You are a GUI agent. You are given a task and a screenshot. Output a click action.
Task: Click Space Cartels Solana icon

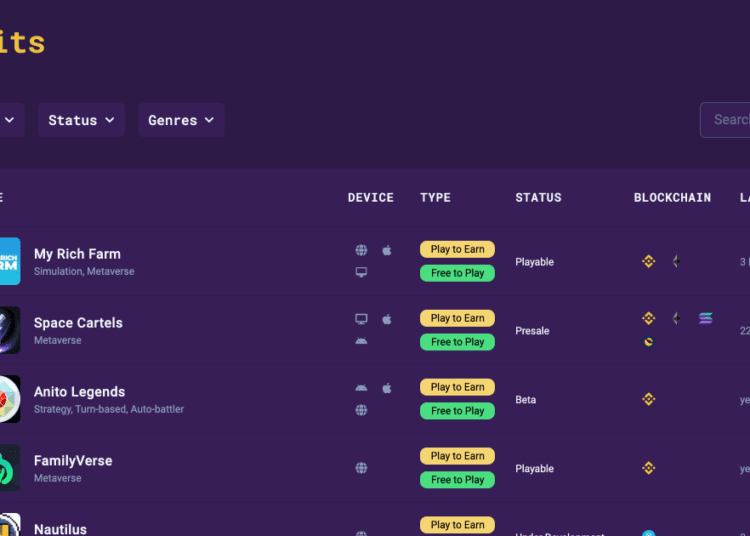pyautogui.click(x=706, y=318)
